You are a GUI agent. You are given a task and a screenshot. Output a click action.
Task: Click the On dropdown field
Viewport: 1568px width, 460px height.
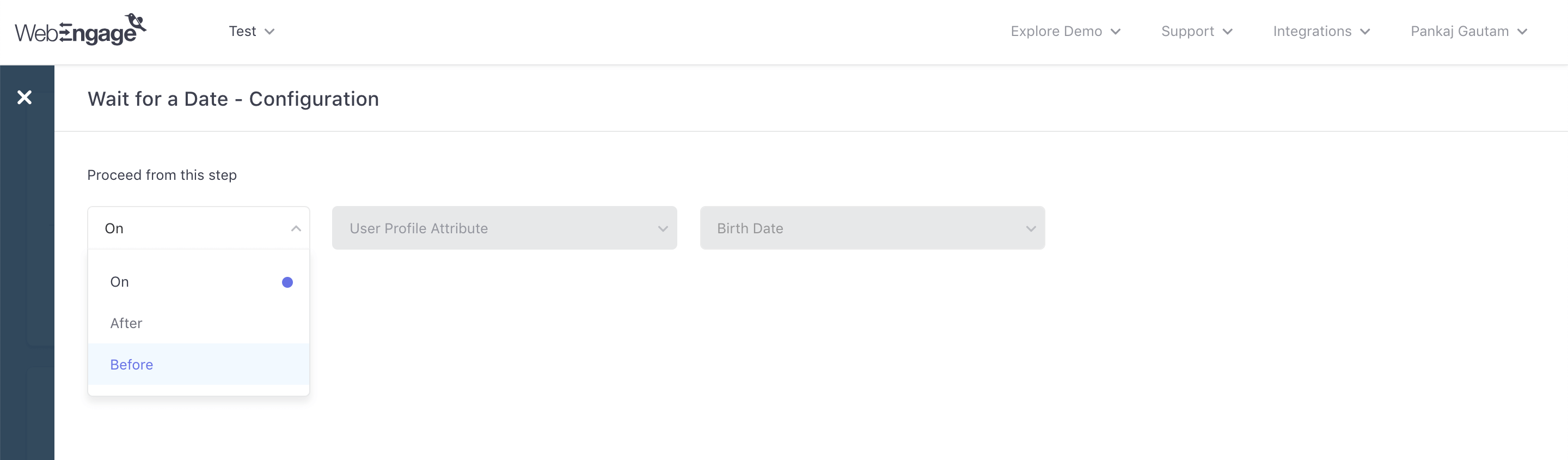[182, 228]
